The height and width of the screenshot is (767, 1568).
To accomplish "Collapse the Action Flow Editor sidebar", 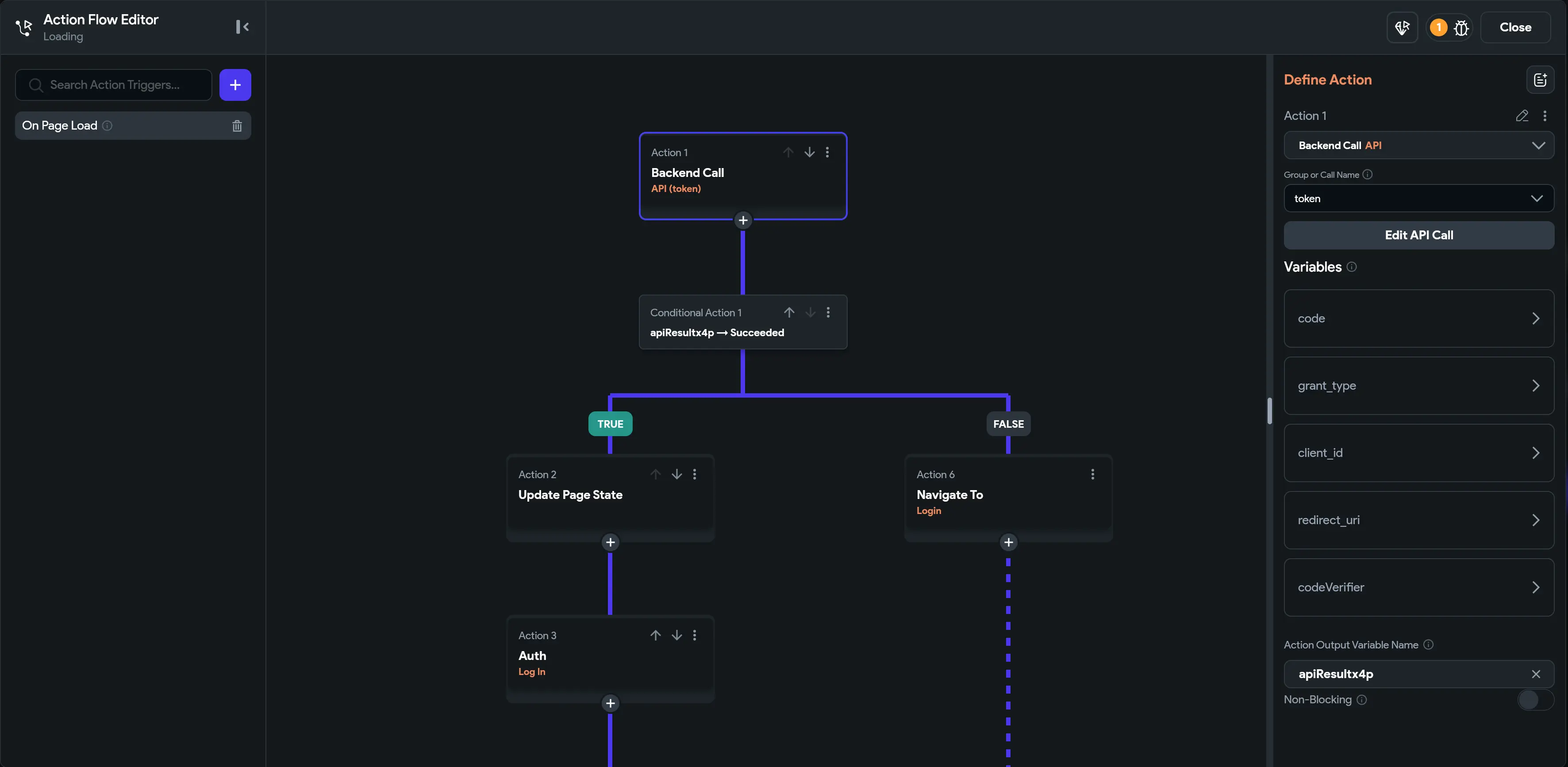I will click(x=242, y=27).
